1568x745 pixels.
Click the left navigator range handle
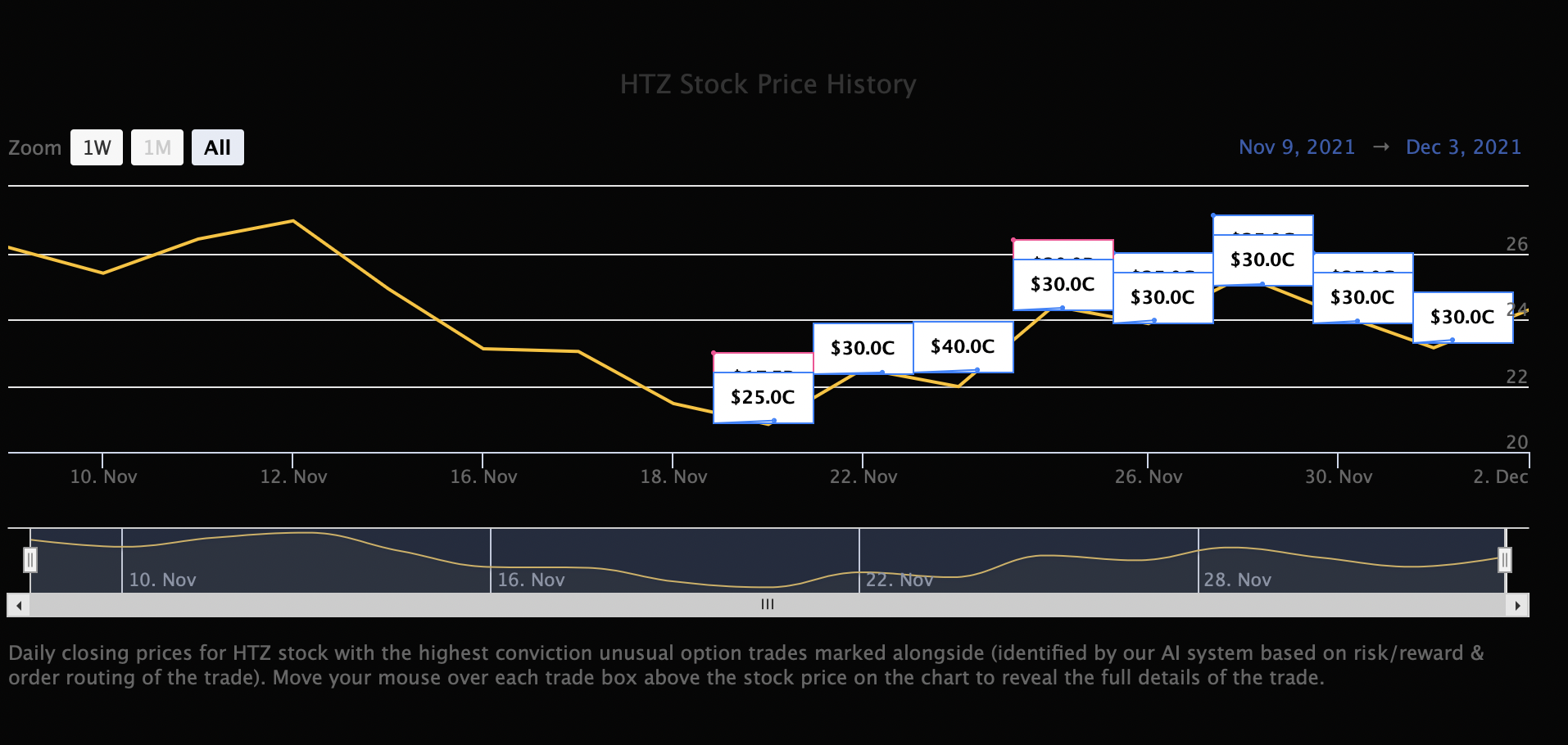[30, 560]
